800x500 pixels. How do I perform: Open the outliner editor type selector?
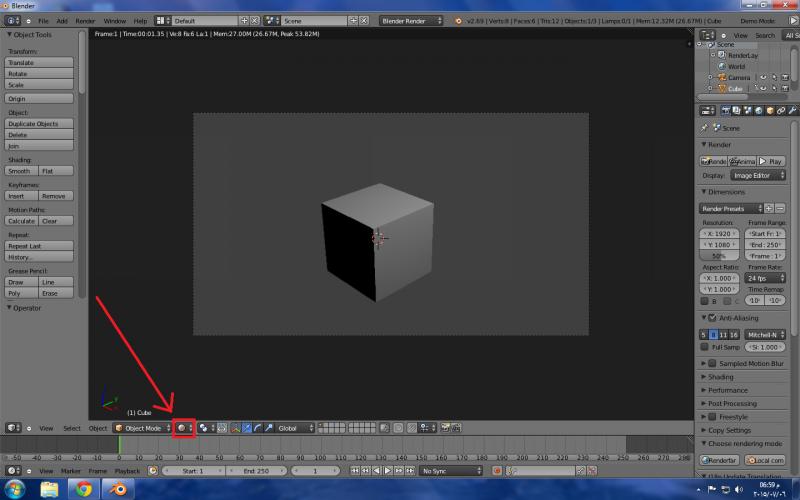pos(707,35)
